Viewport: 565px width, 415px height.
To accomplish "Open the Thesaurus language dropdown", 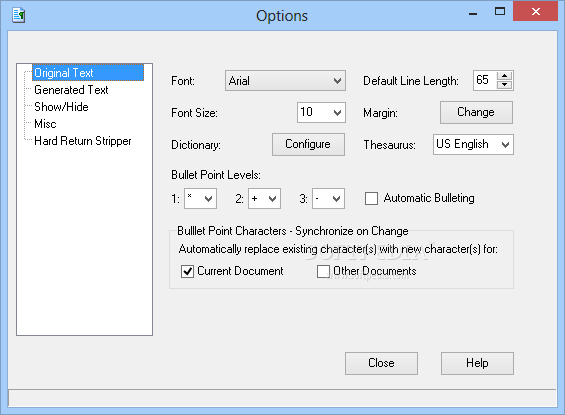I will pos(473,144).
